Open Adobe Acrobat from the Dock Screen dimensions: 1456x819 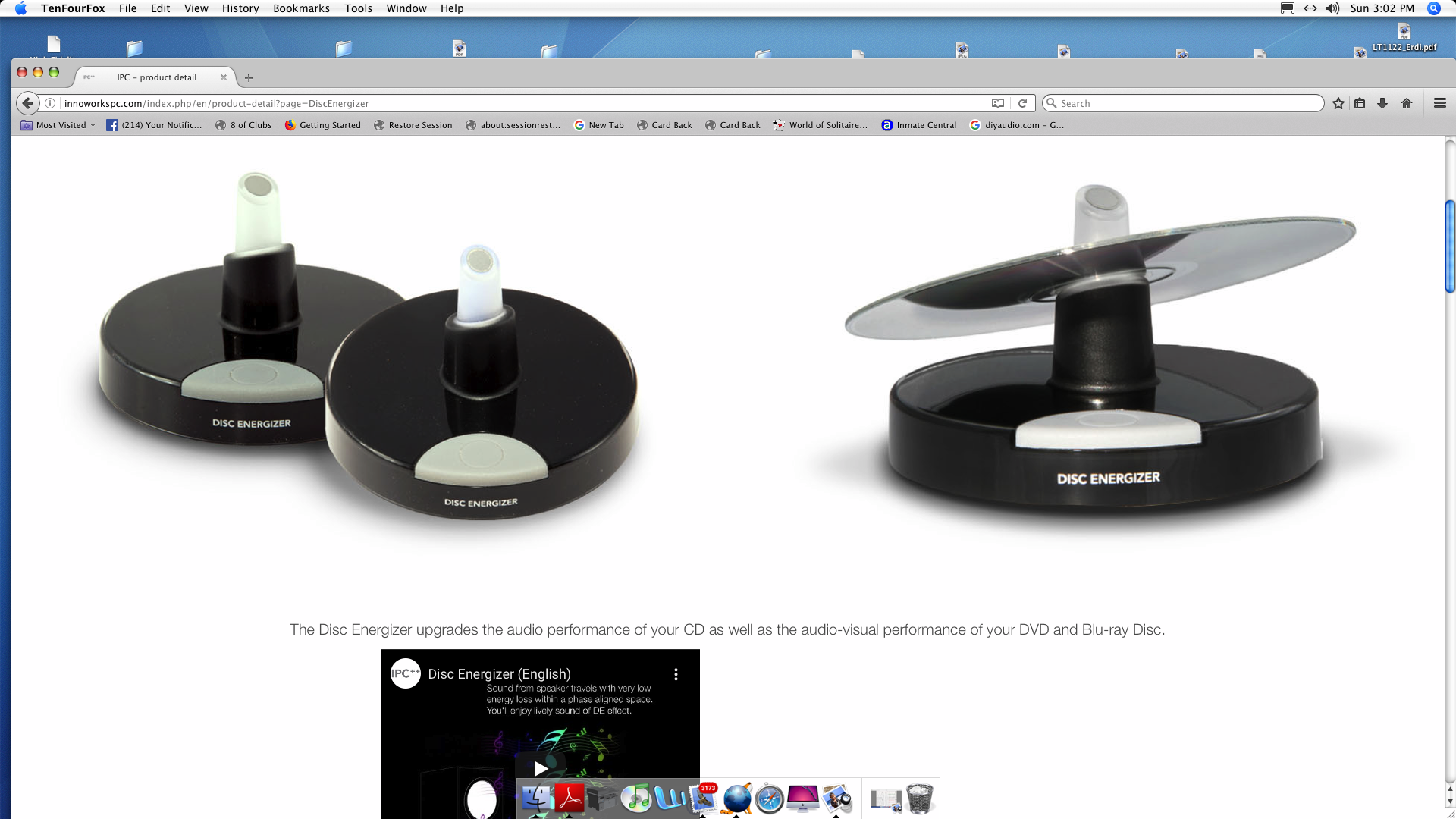coord(570,799)
